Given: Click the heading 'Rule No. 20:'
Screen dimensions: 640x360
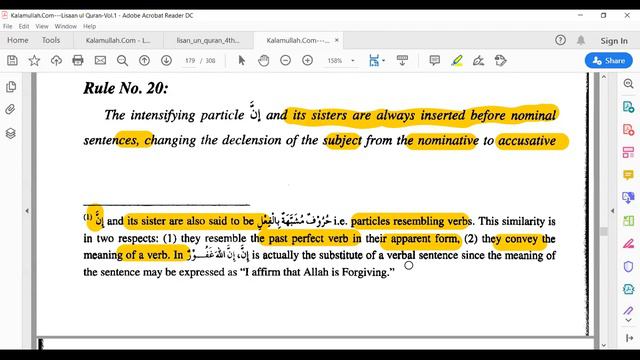Looking at the screenshot, I should click(126, 88).
